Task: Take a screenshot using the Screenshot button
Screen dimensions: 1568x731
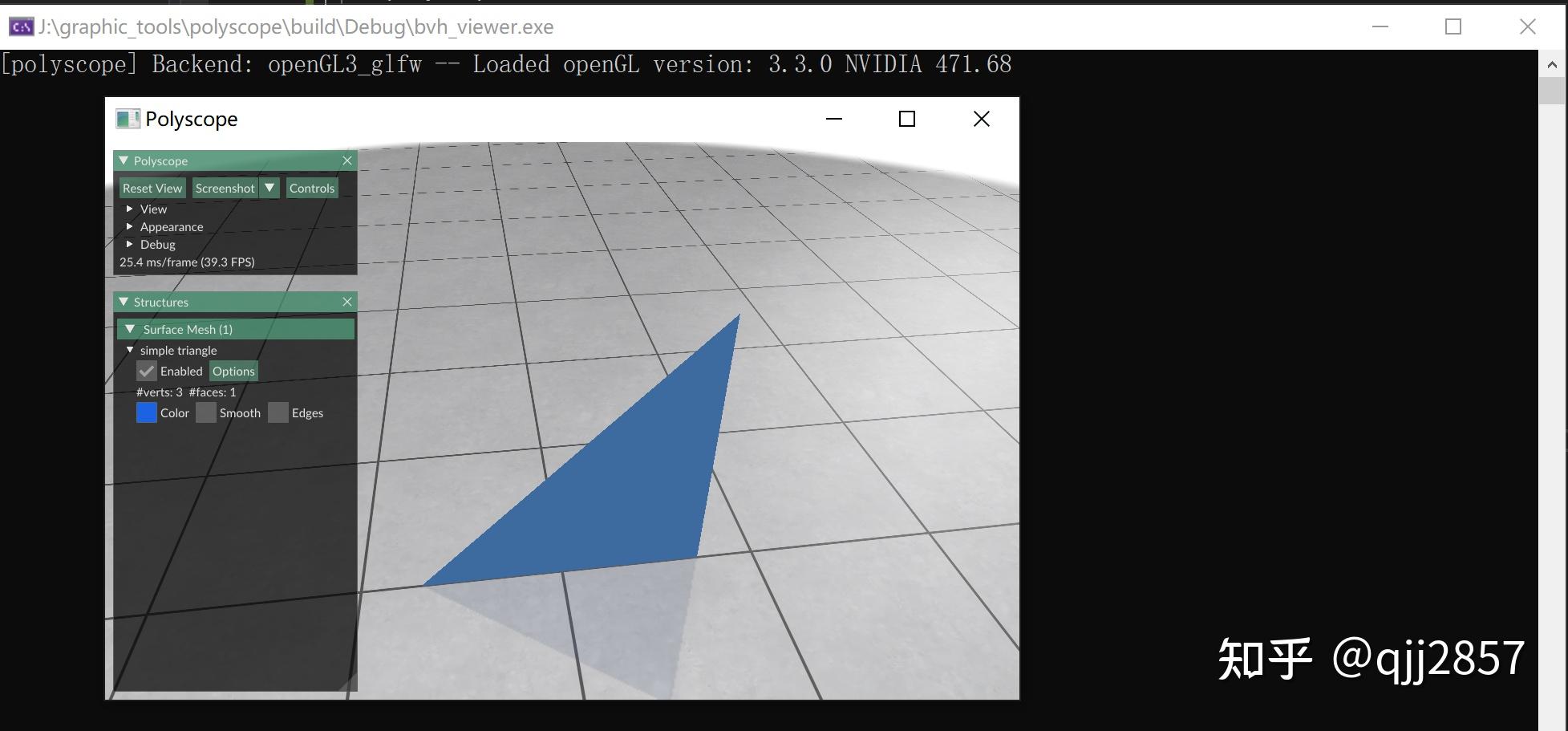Action: point(225,187)
